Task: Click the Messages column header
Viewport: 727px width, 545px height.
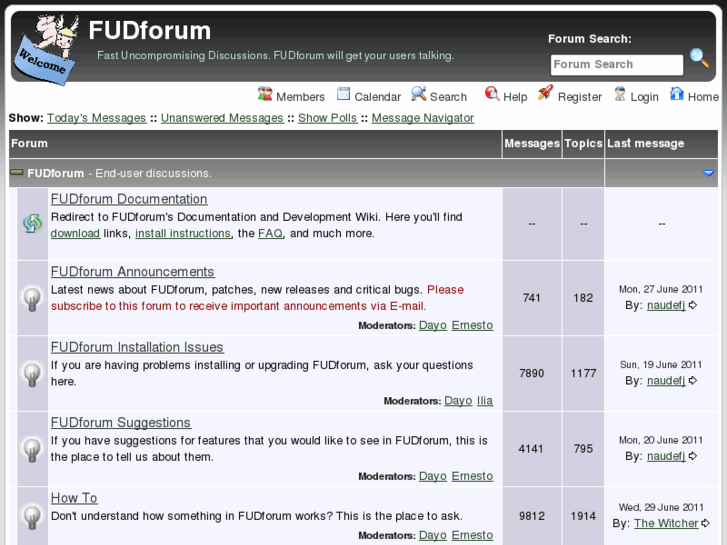Action: (532, 144)
